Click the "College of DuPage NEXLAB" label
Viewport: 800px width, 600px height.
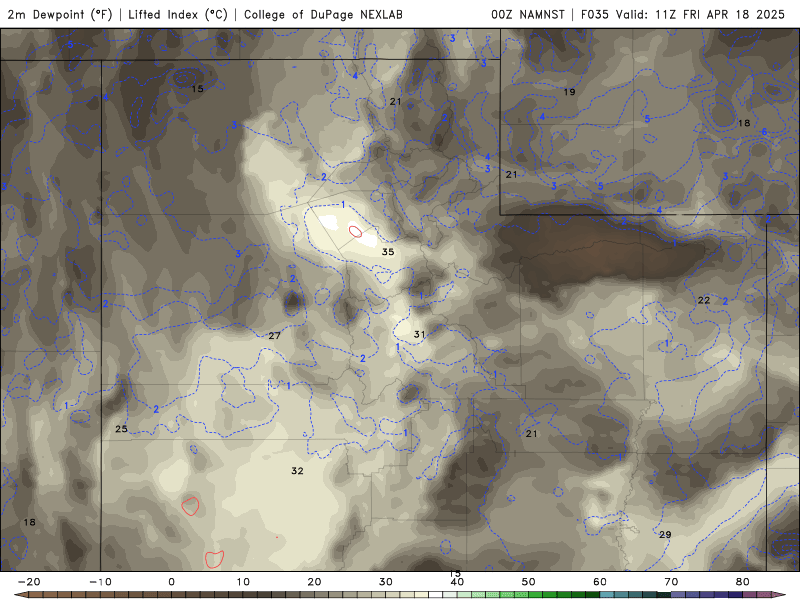(x=323, y=14)
